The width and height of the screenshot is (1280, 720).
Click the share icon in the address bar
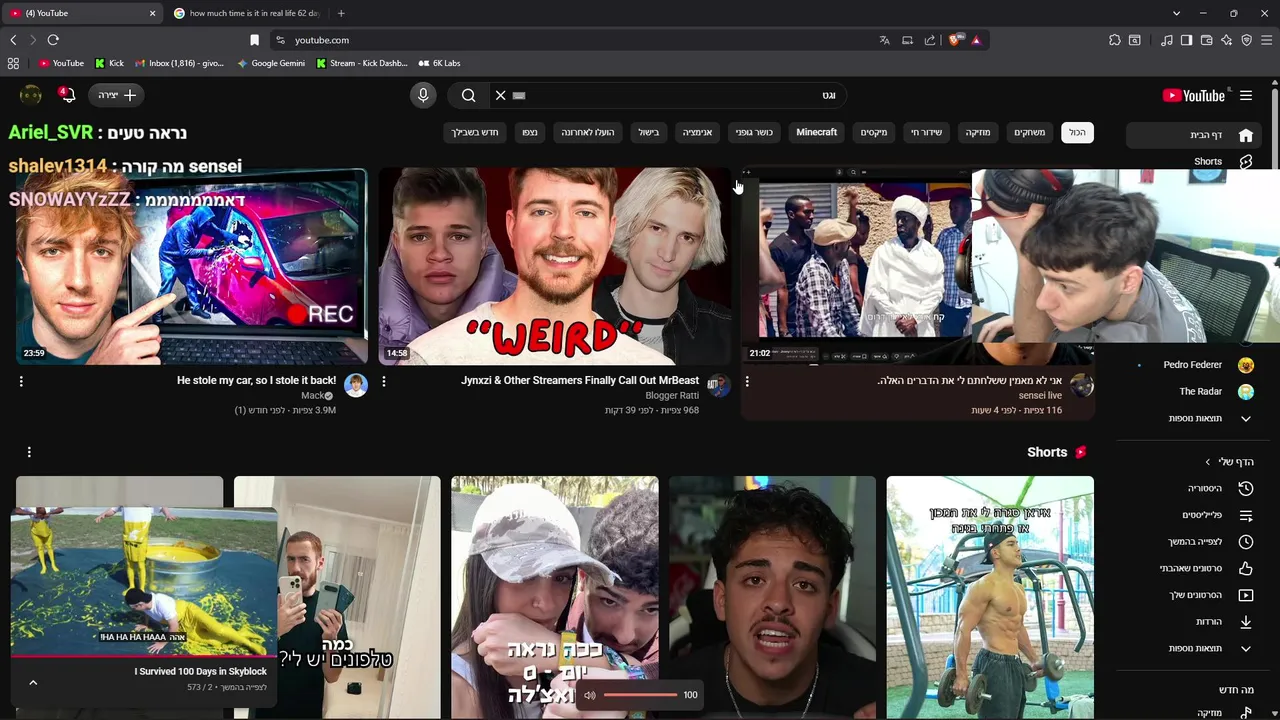[930, 40]
